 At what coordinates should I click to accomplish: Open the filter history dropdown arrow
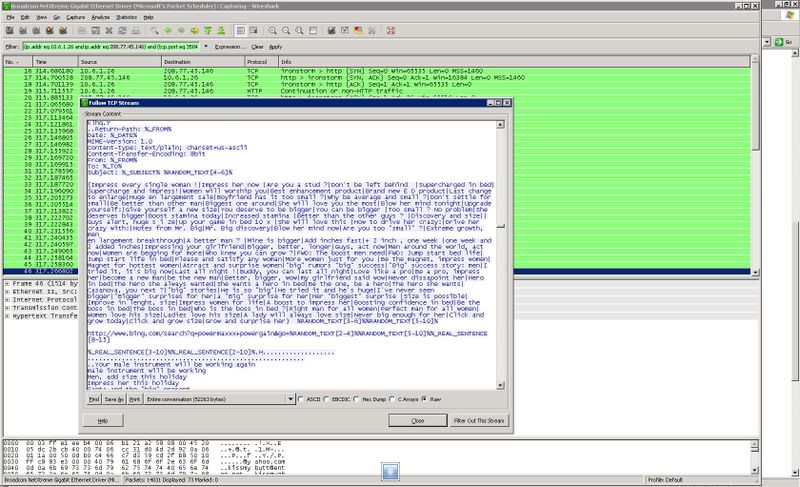pyautogui.click(x=206, y=46)
